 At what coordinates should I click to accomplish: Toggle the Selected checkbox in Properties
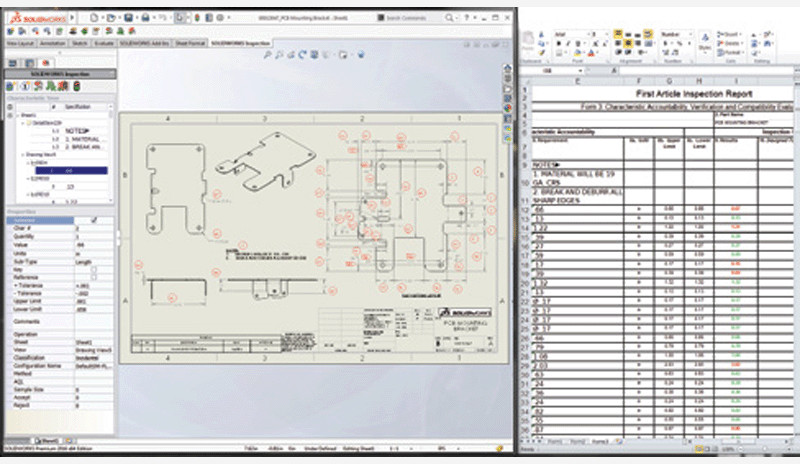point(94,220)
